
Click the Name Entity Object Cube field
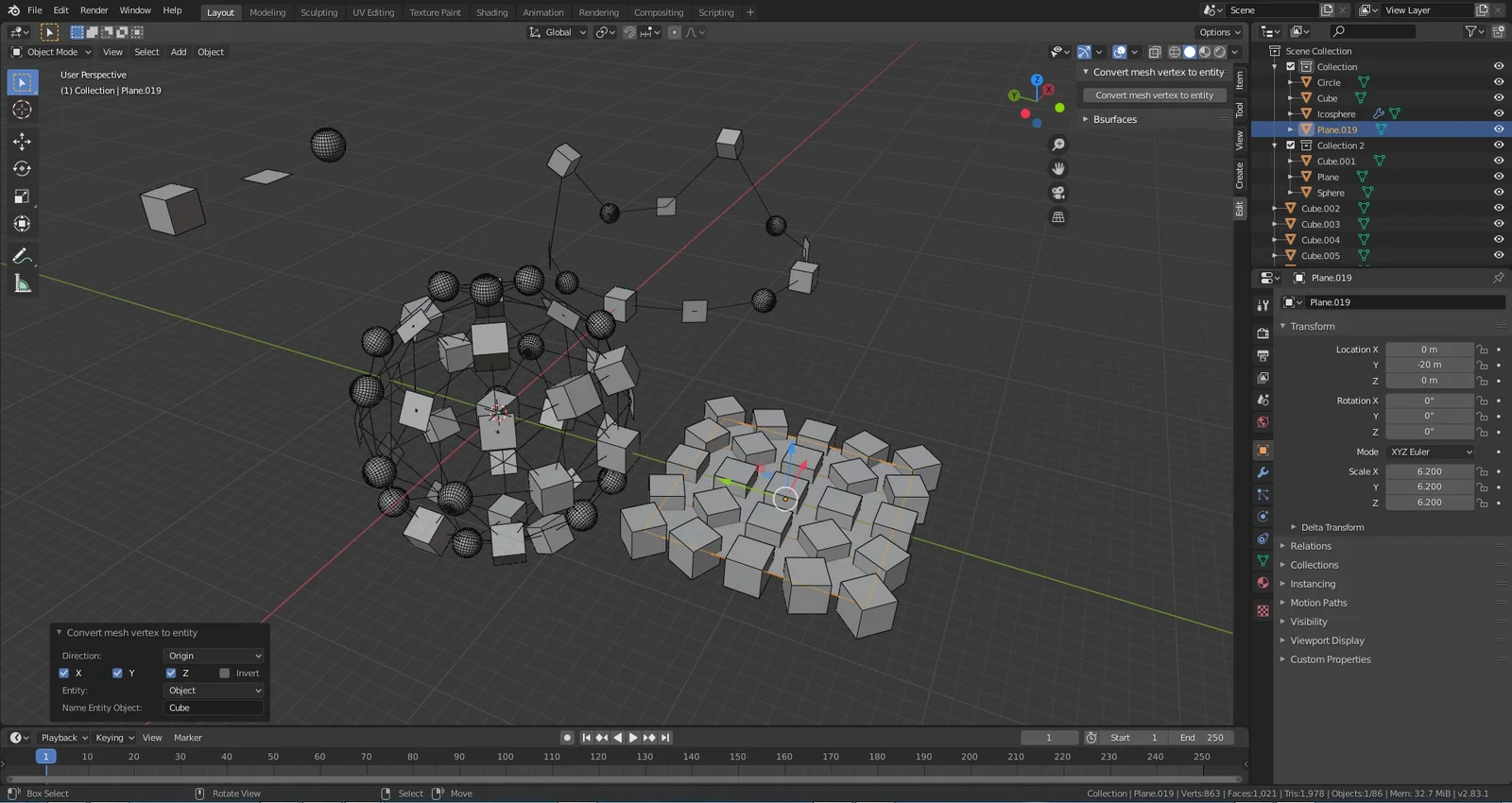coord(215,708)
